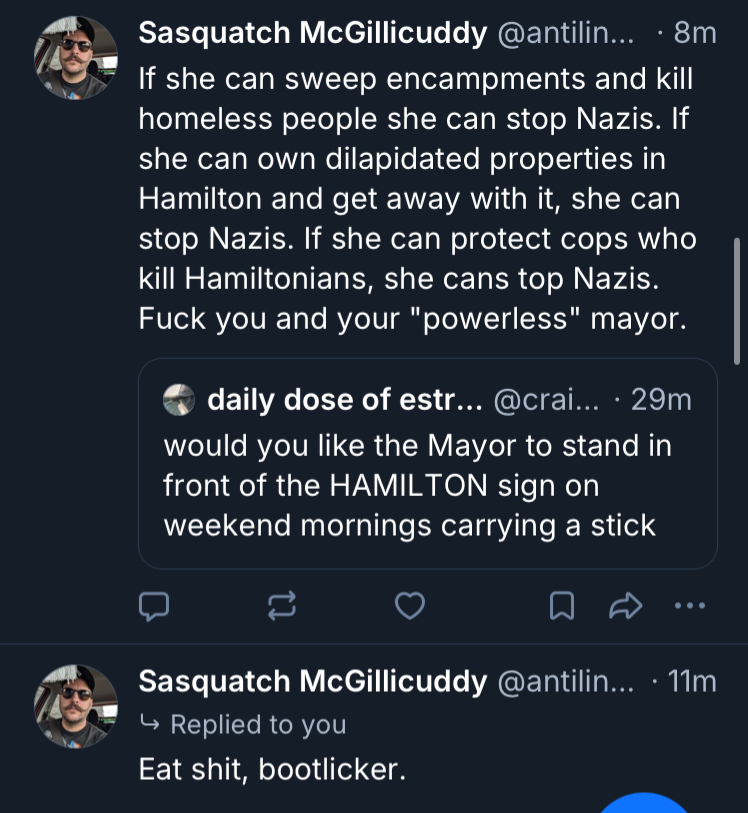Repost the Sasquatch McGillicuddy post
The image size is (748, 813).
click(x=283, y=605)
